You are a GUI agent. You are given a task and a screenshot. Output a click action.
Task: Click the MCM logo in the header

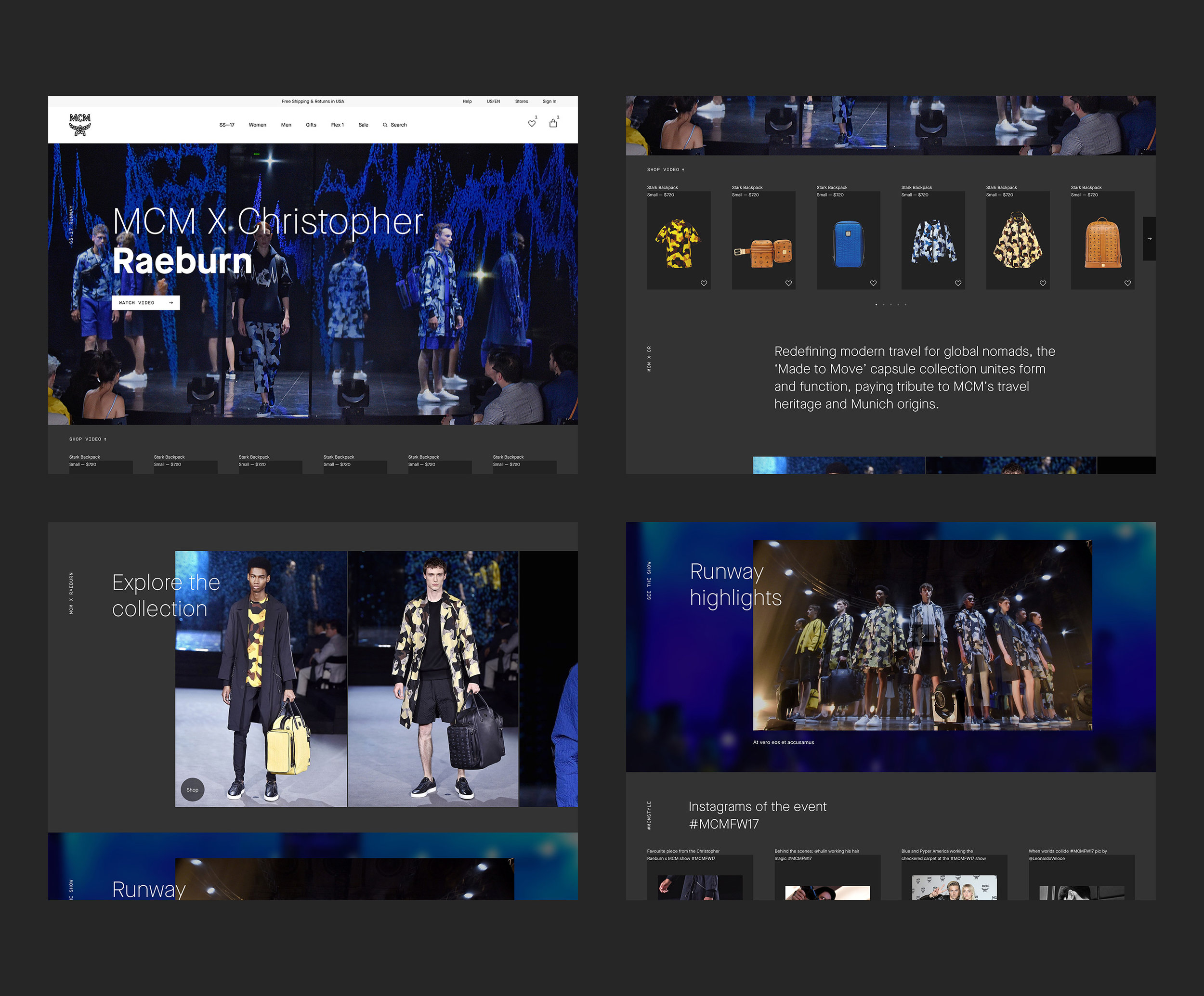click(x=79, y=124)
